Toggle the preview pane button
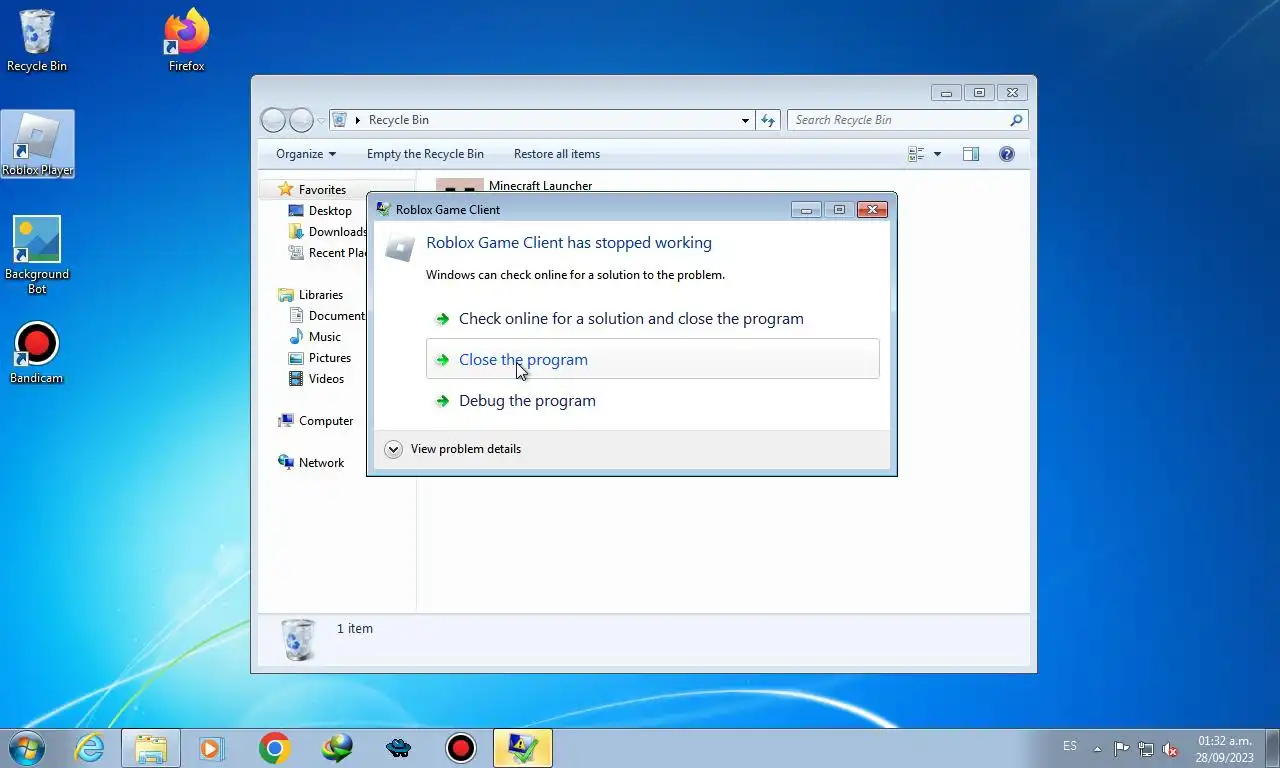1280x768 pixels. (970, 154)
